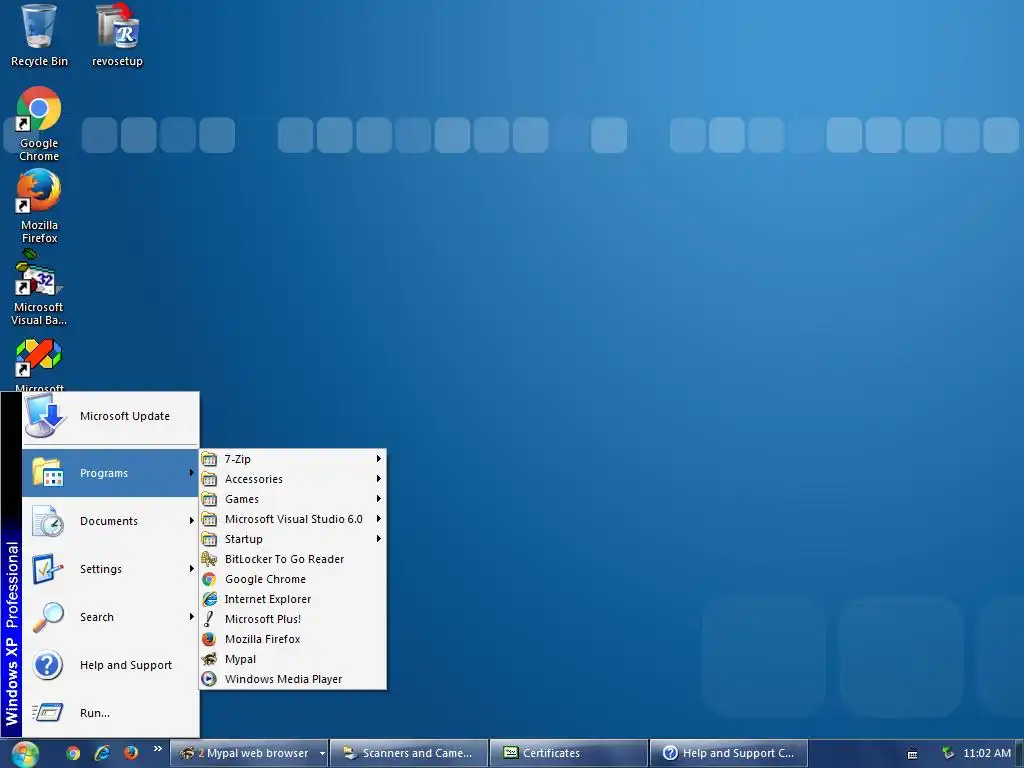Click the Search magnifier icon
The height and width of the screenshot is (768, 1024).
[x=48, y=617]
